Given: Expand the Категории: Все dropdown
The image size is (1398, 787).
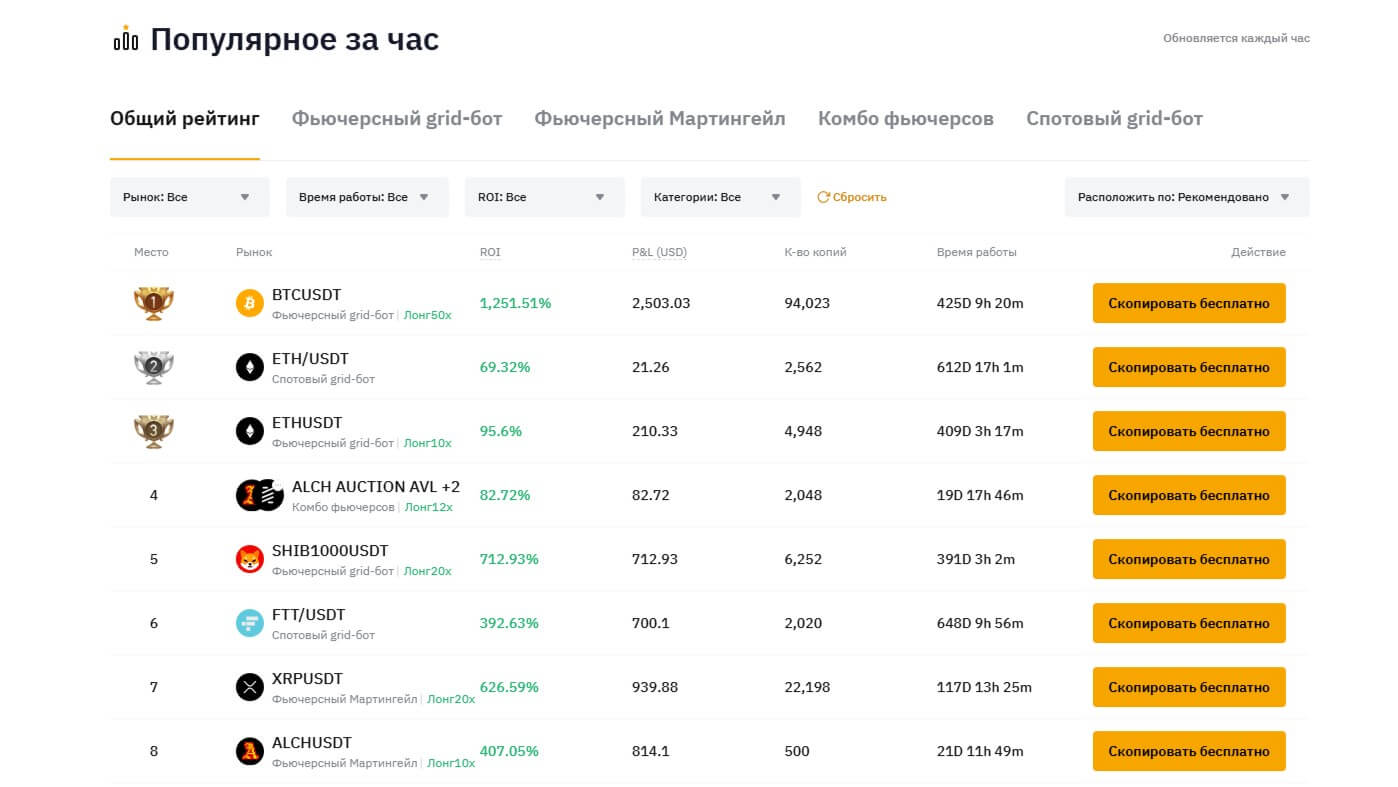Looking at the screenshot, I should tap(720, 197).
